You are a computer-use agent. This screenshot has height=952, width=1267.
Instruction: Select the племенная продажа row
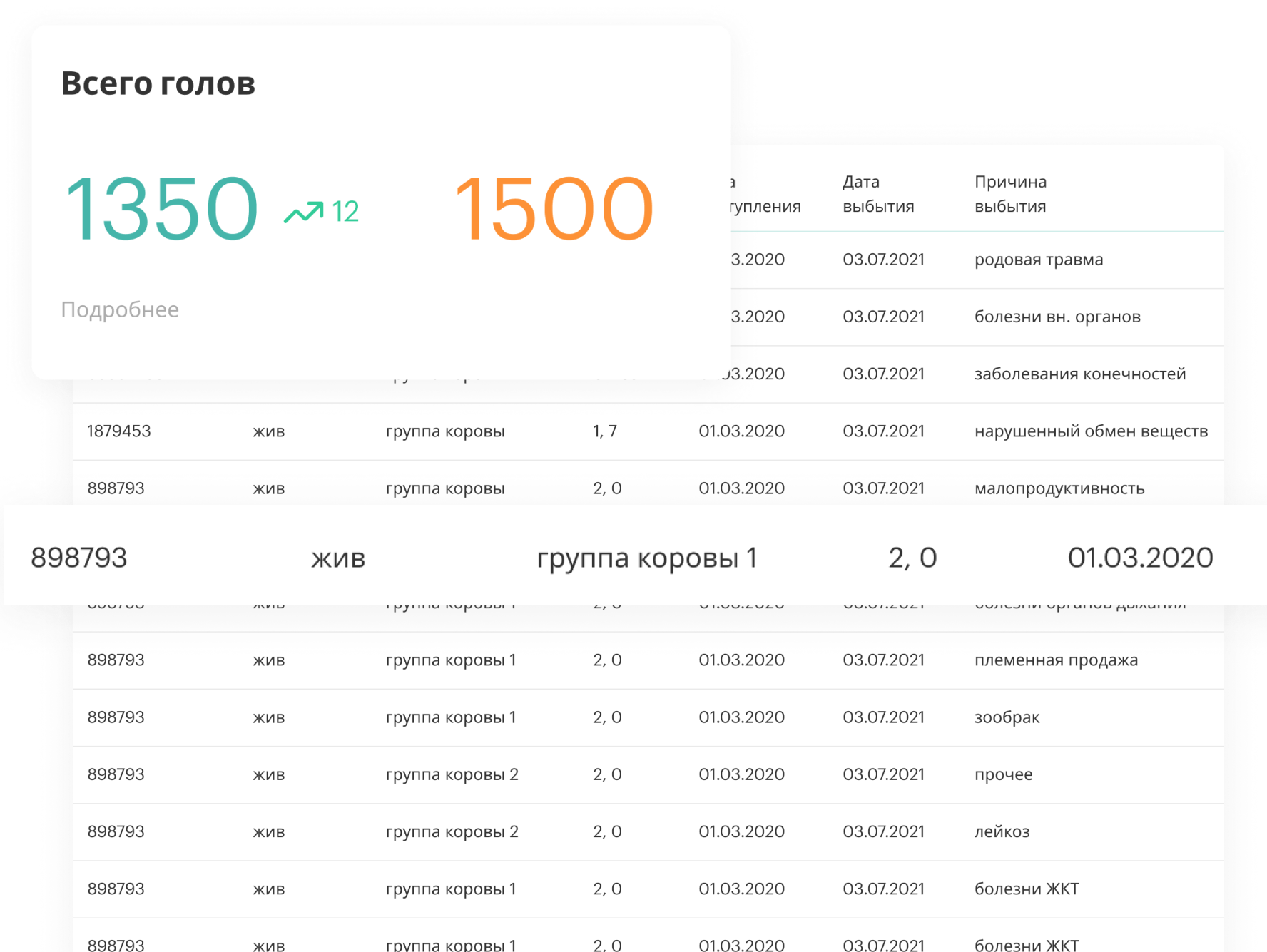coord(1056,660)
